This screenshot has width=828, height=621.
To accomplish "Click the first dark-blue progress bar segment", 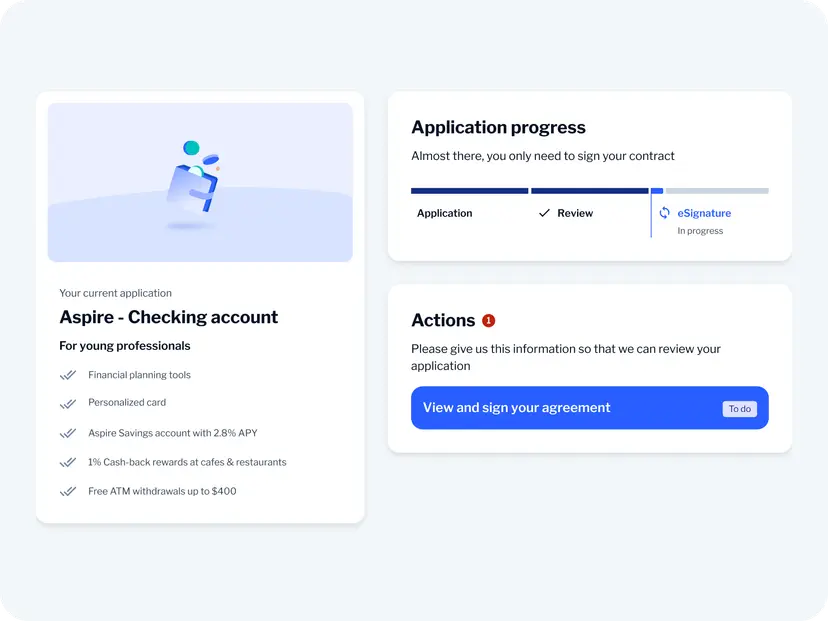I will [x=469, y=191].
